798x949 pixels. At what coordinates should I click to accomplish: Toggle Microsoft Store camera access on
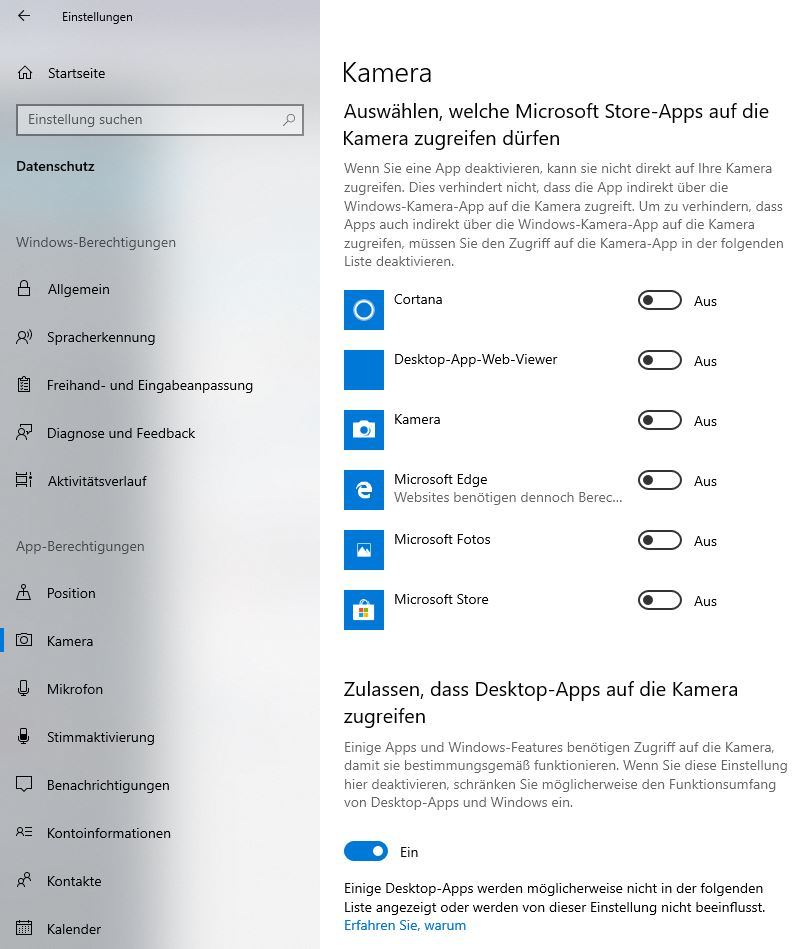tap(659, 601)
